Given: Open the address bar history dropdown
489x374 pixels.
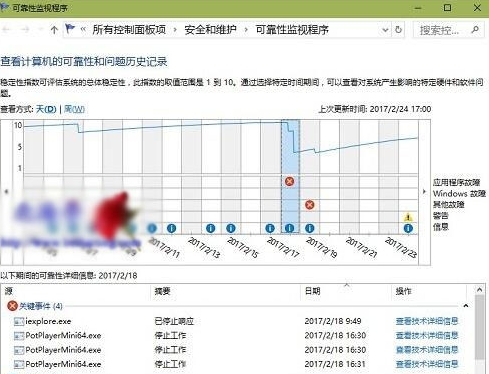Looking at the screenshot, I should pyautogui.click(x=385, y=30).
